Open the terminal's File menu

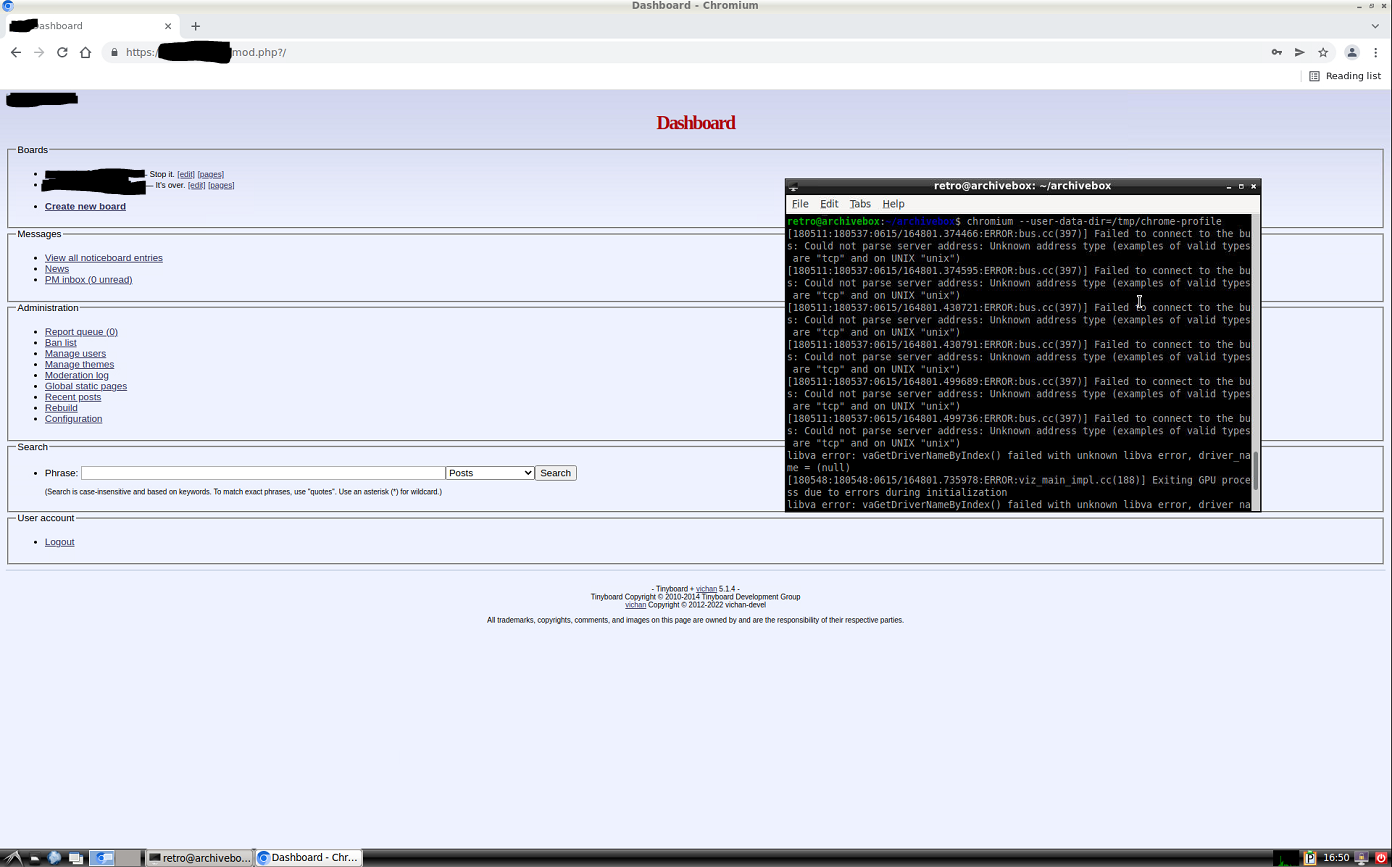(800, 204)
